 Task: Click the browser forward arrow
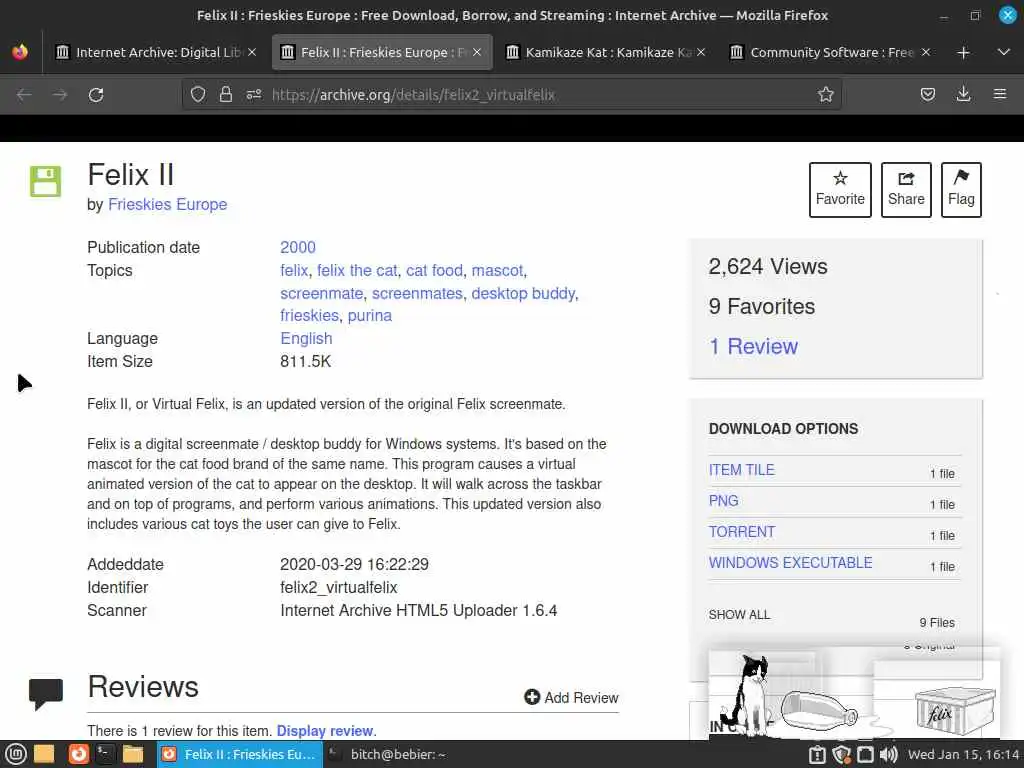pos(60,95)
